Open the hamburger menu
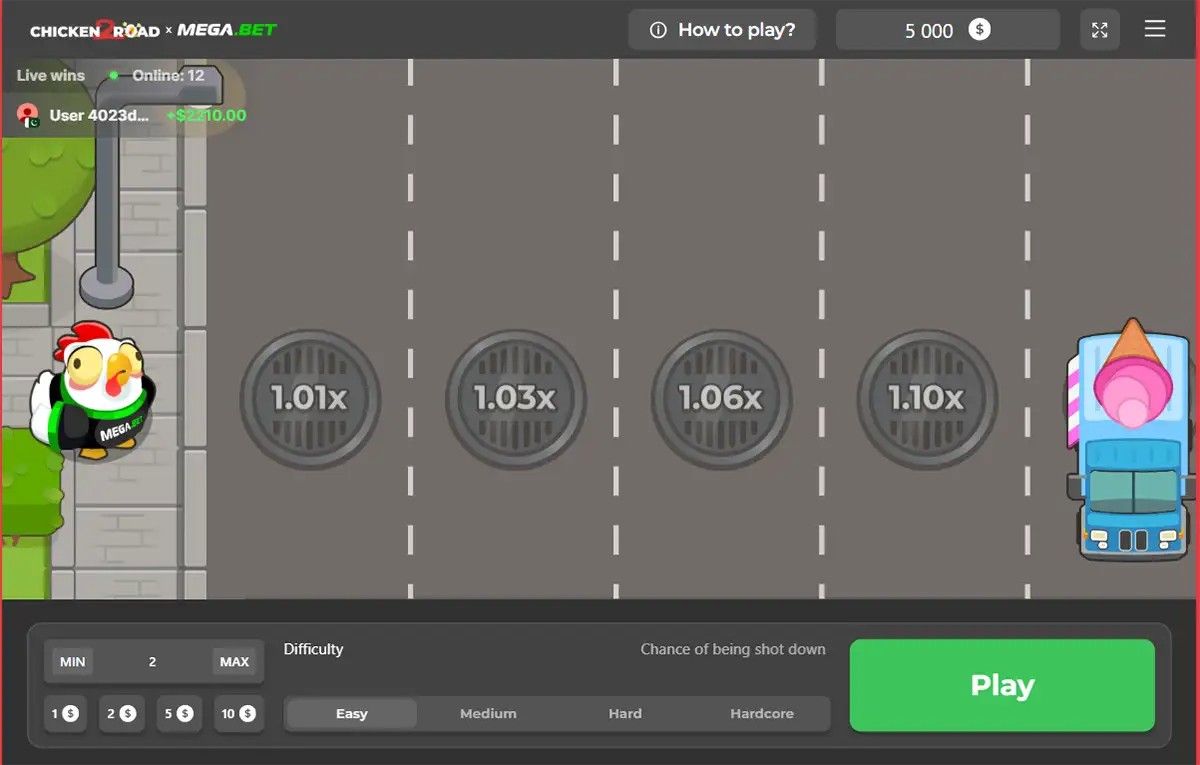1200x765 pixels. 1155,29
